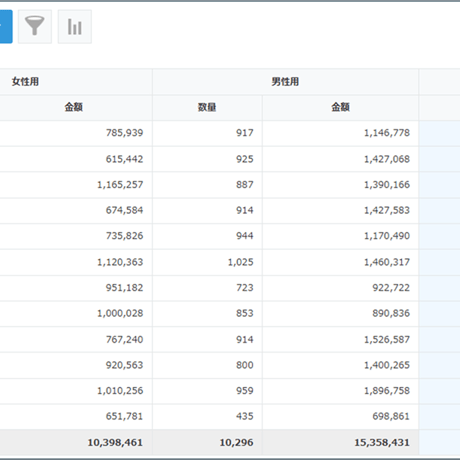Click the cell showing 1,000,028
The image size is (460, 460).
click(x=76, y=313)
